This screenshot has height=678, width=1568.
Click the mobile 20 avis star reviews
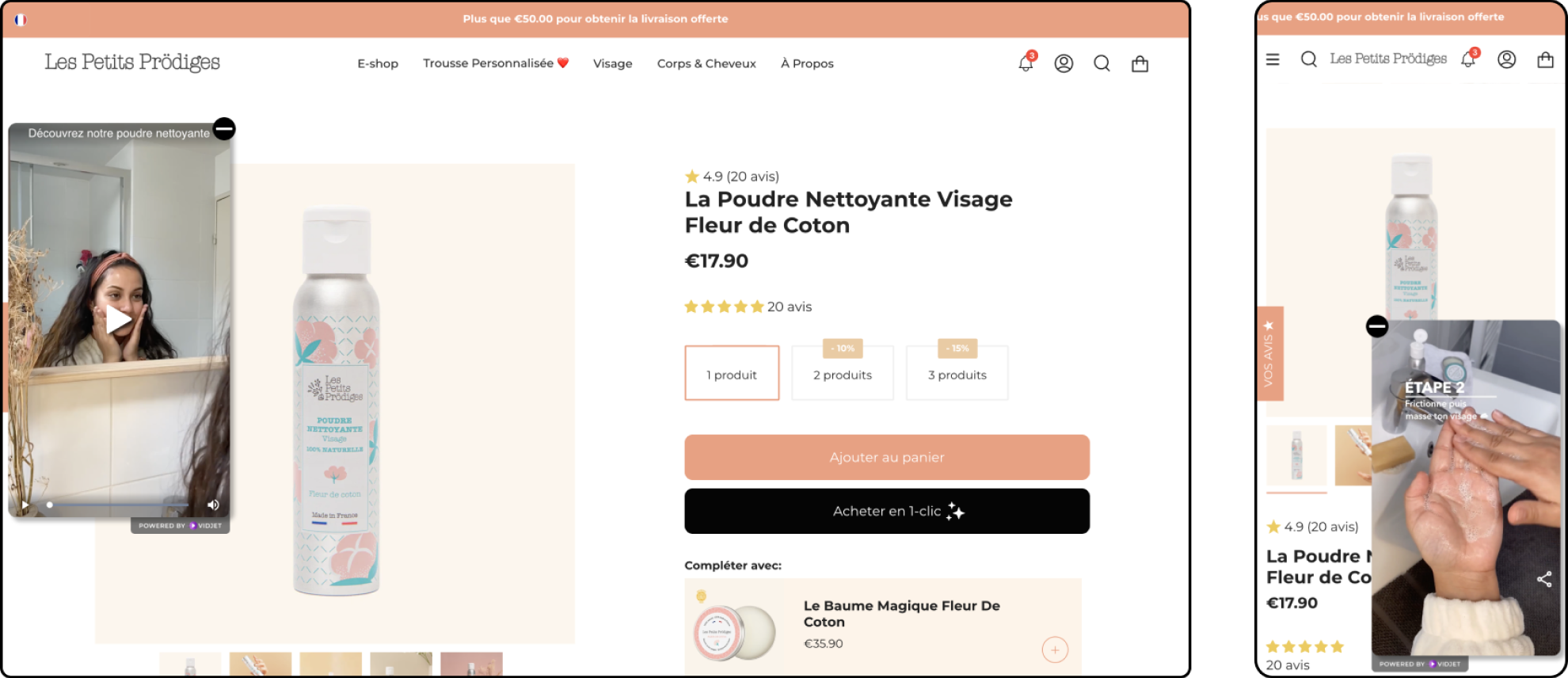pyautogui.click(x=1305, y=656)
